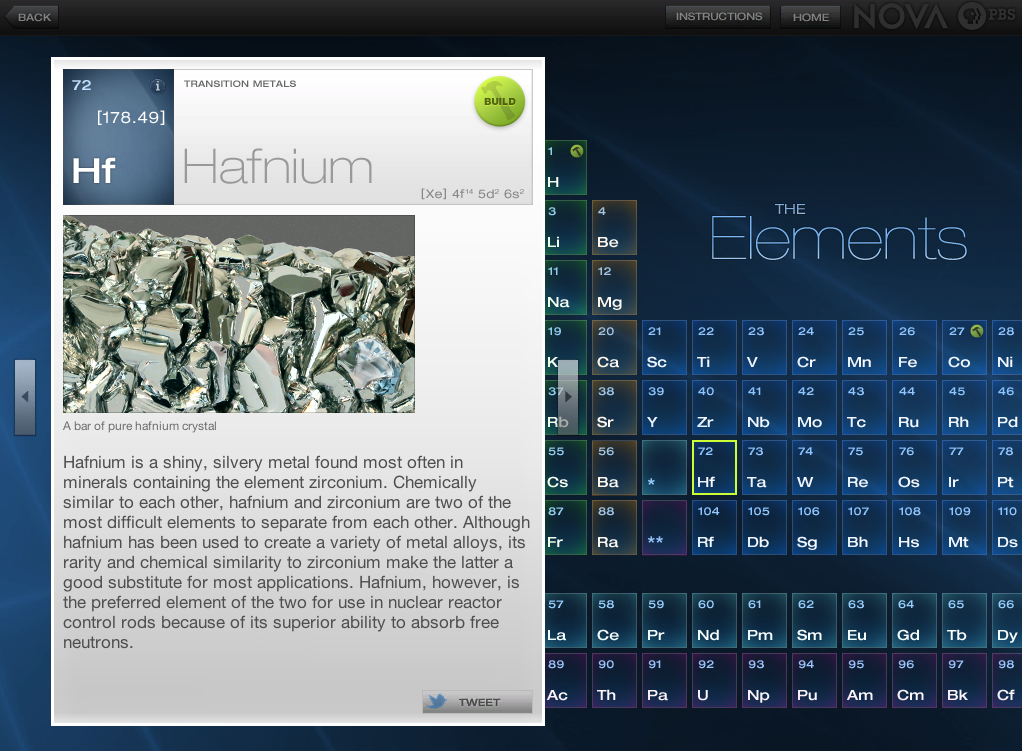Select Calcium (Ca) element tile
The height and width of the screenshot is (751, 1022).
coord(614,347)
